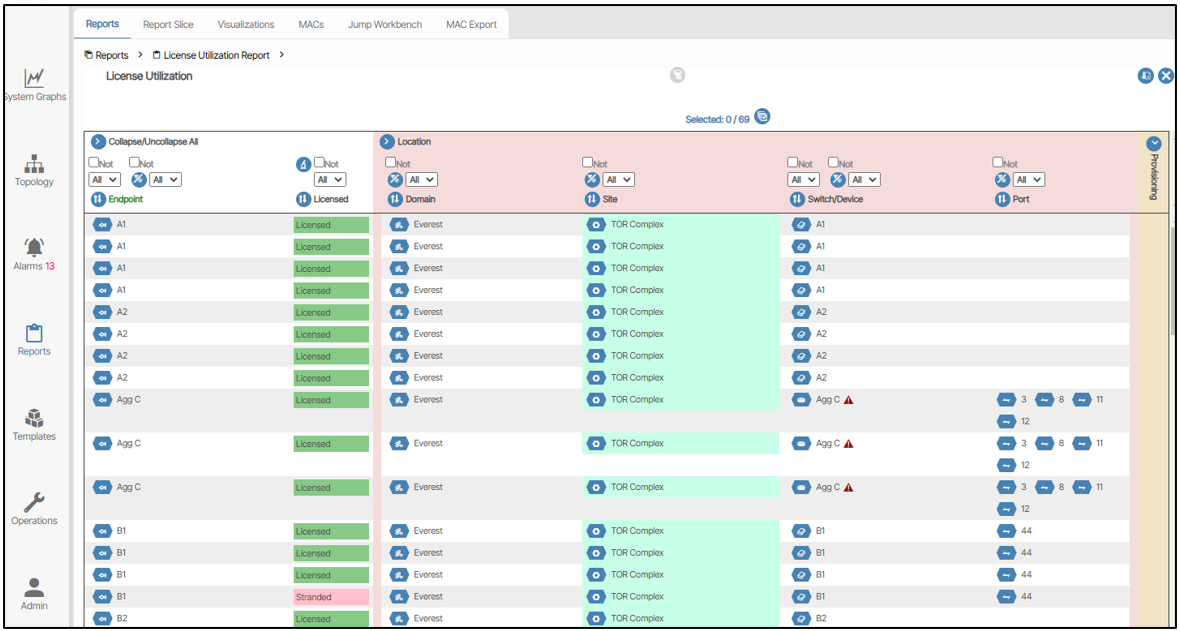
Task: Open Templates in the sidebar
Action: tap(34, 419)
